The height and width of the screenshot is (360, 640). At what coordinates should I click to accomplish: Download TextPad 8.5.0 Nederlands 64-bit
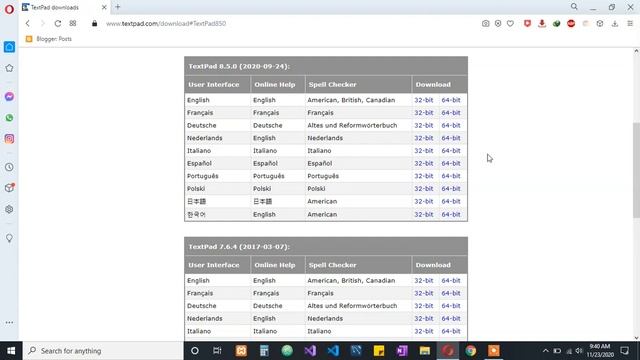451,138
